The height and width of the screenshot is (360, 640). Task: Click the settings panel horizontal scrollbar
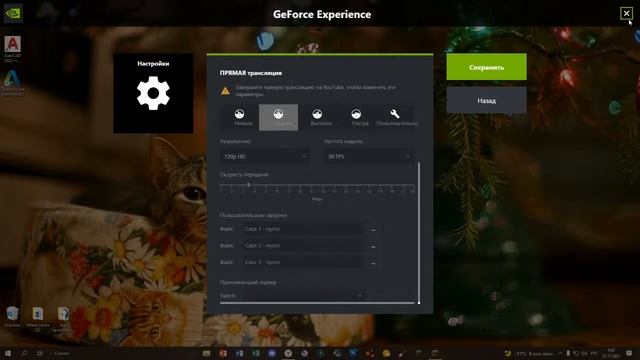(x=317, y=303)
